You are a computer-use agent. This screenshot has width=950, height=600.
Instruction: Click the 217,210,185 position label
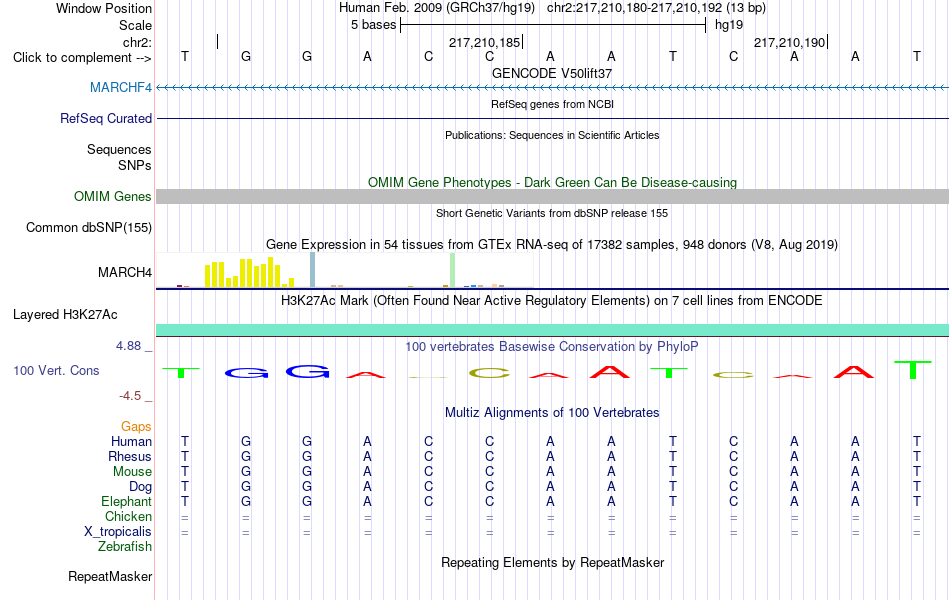[484, 42]
